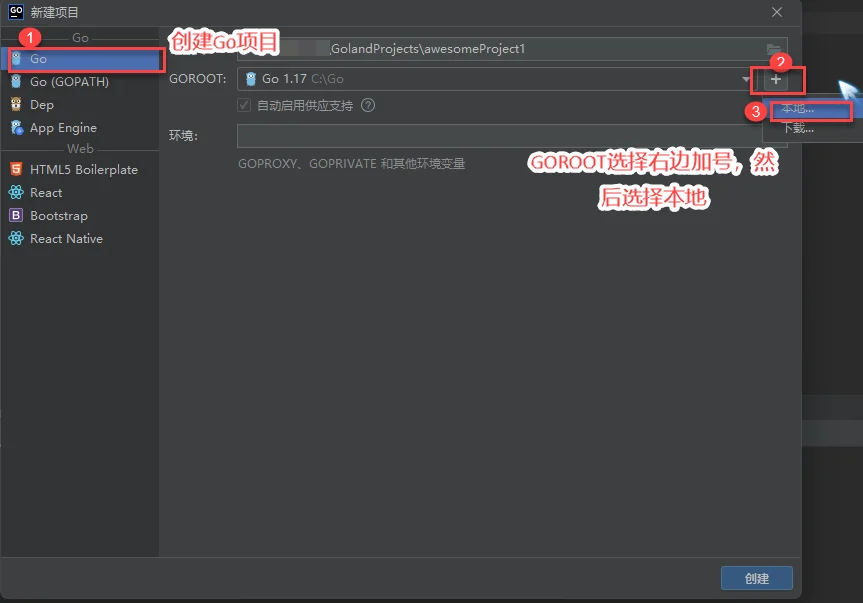
Task: Click the 环境: label
Action: pos(183,135)
